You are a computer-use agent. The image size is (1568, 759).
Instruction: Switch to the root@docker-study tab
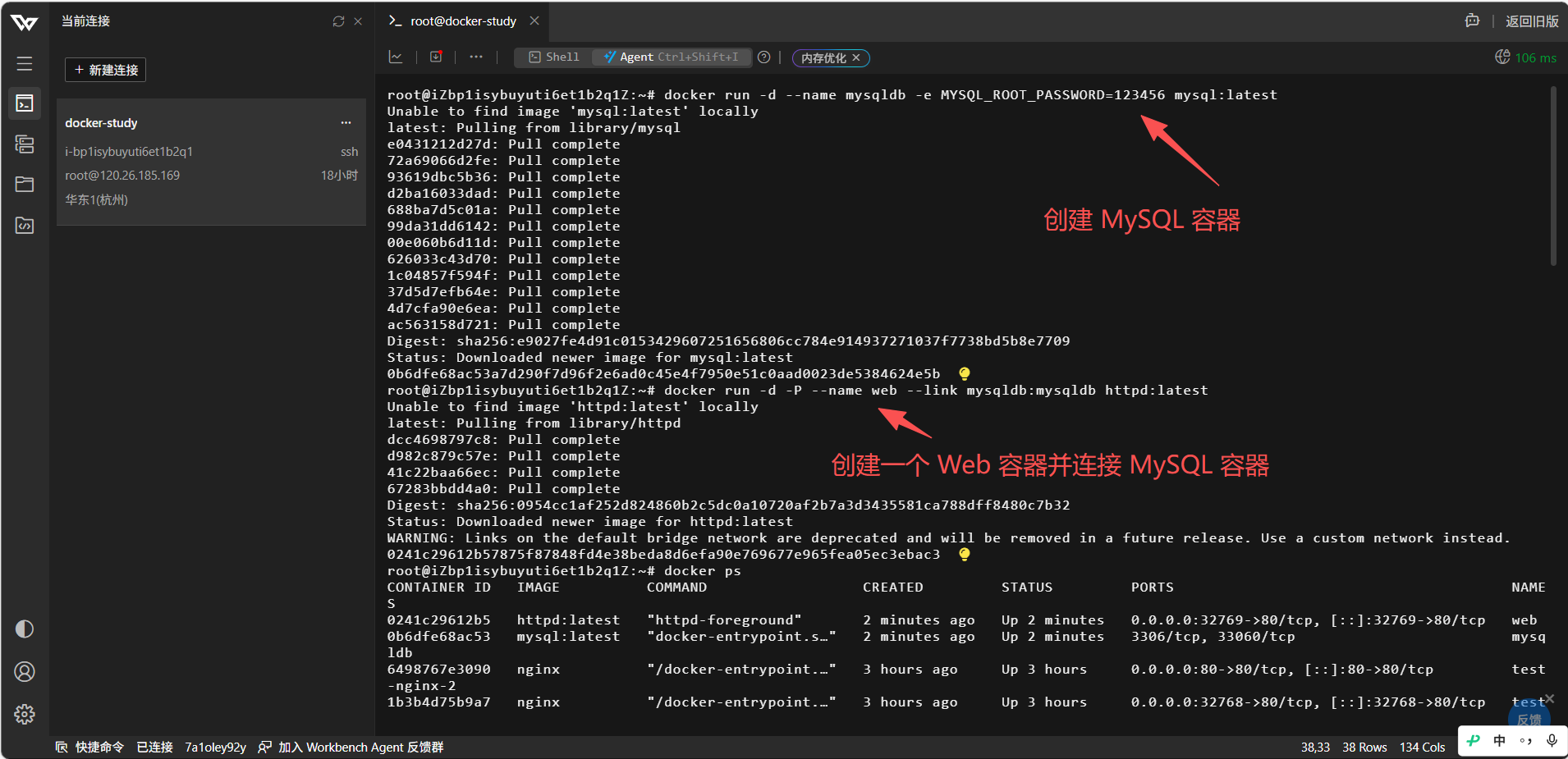463,21
